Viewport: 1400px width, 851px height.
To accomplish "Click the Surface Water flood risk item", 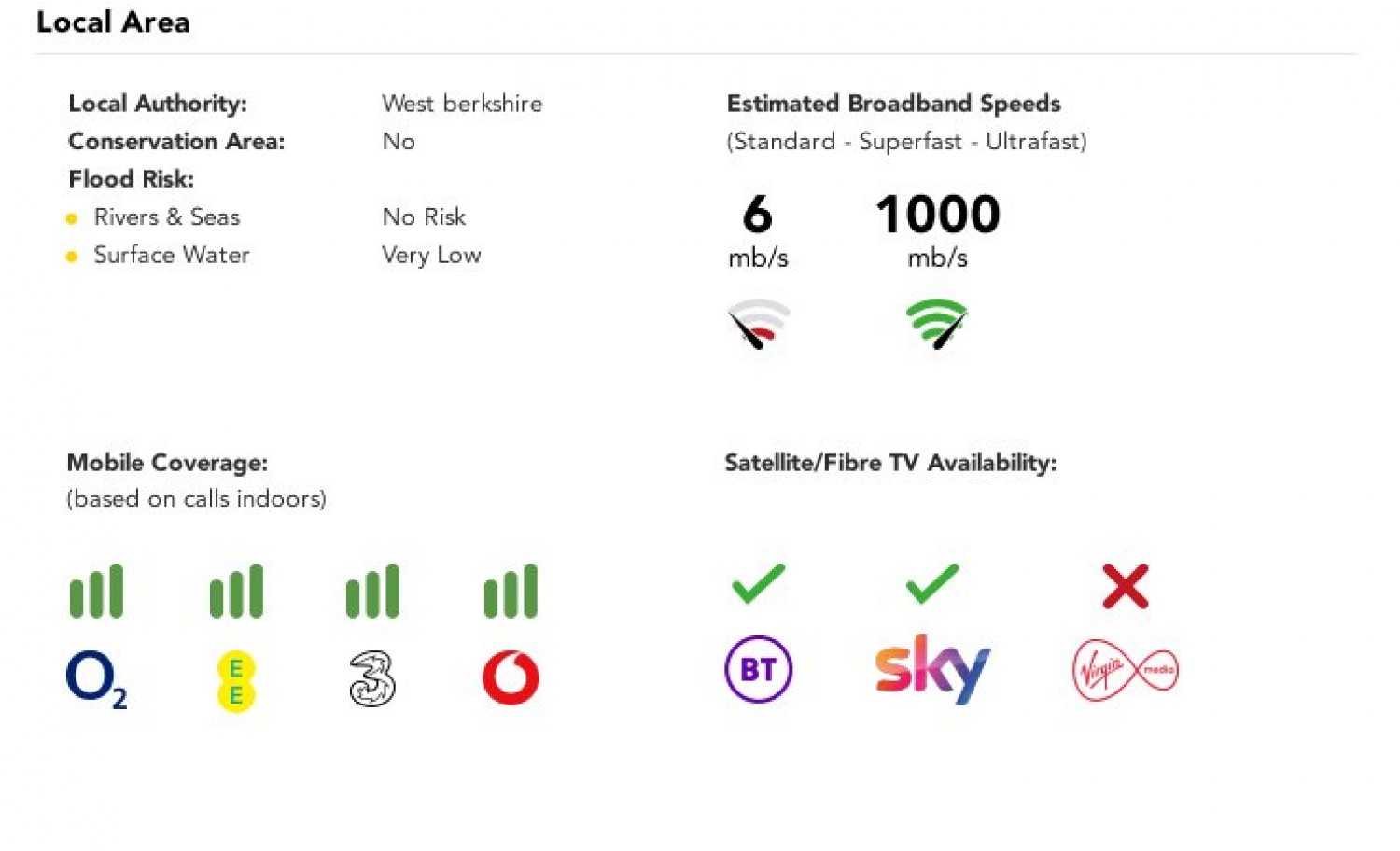I will 172,255.
